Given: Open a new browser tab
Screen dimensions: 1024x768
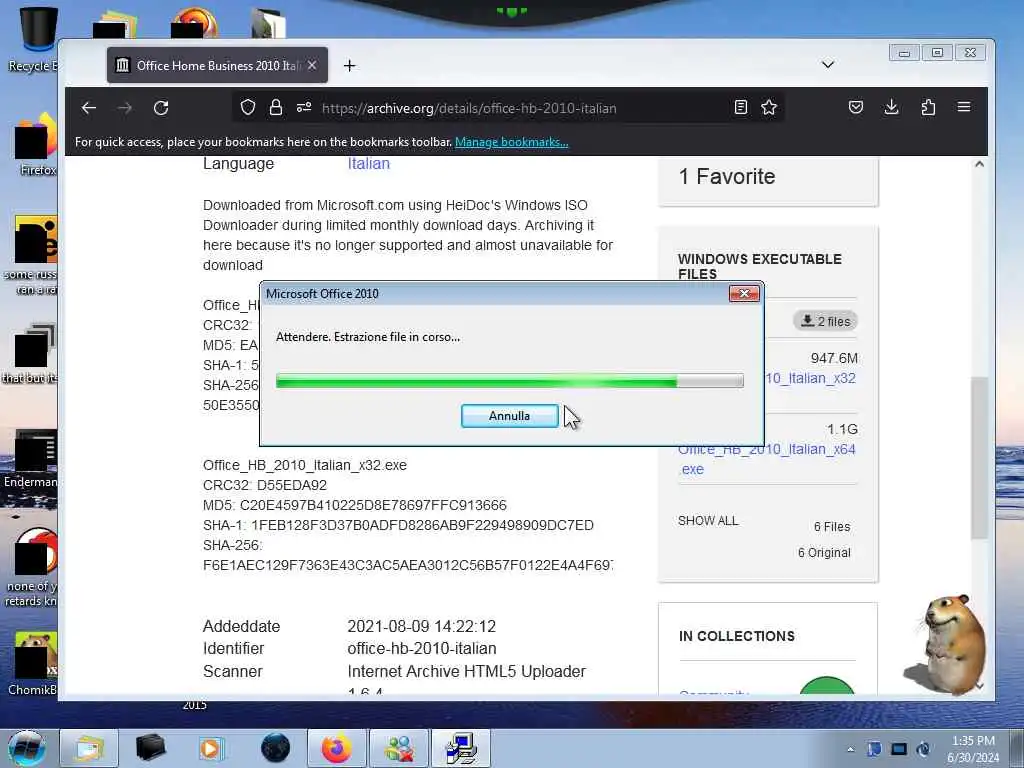Looking at the screenshot, I should pos(349,65).
